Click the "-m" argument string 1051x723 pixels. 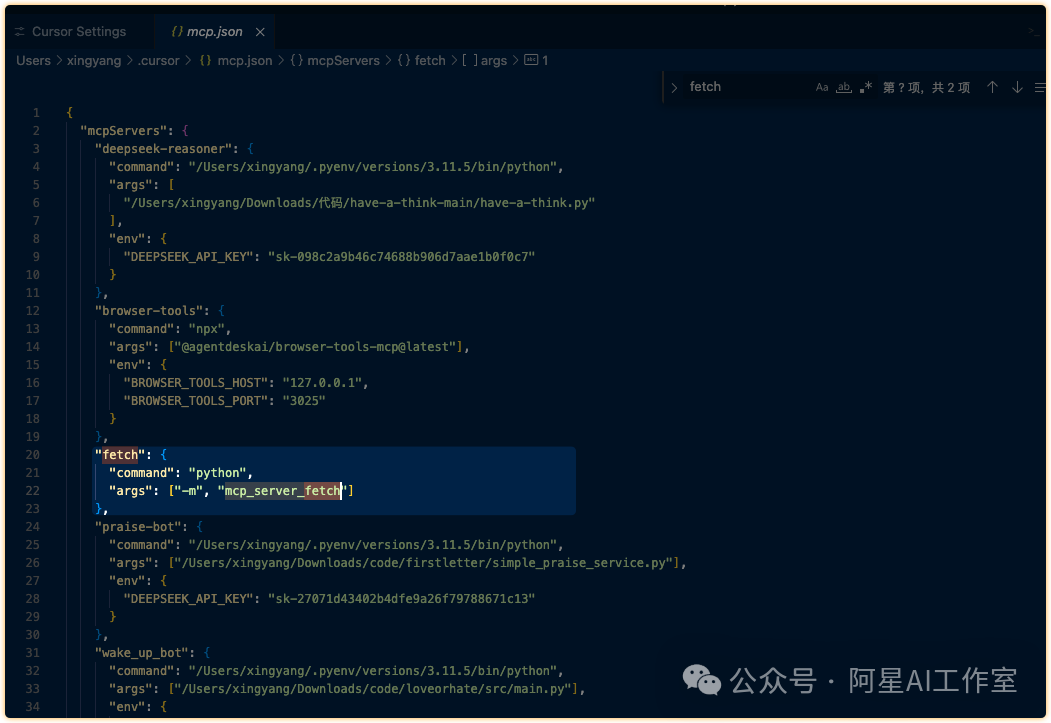click(188, 491)
